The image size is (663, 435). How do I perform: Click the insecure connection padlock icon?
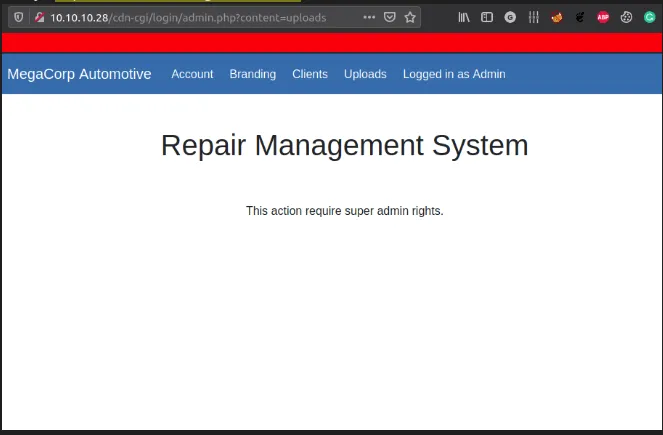pos(38,17)
